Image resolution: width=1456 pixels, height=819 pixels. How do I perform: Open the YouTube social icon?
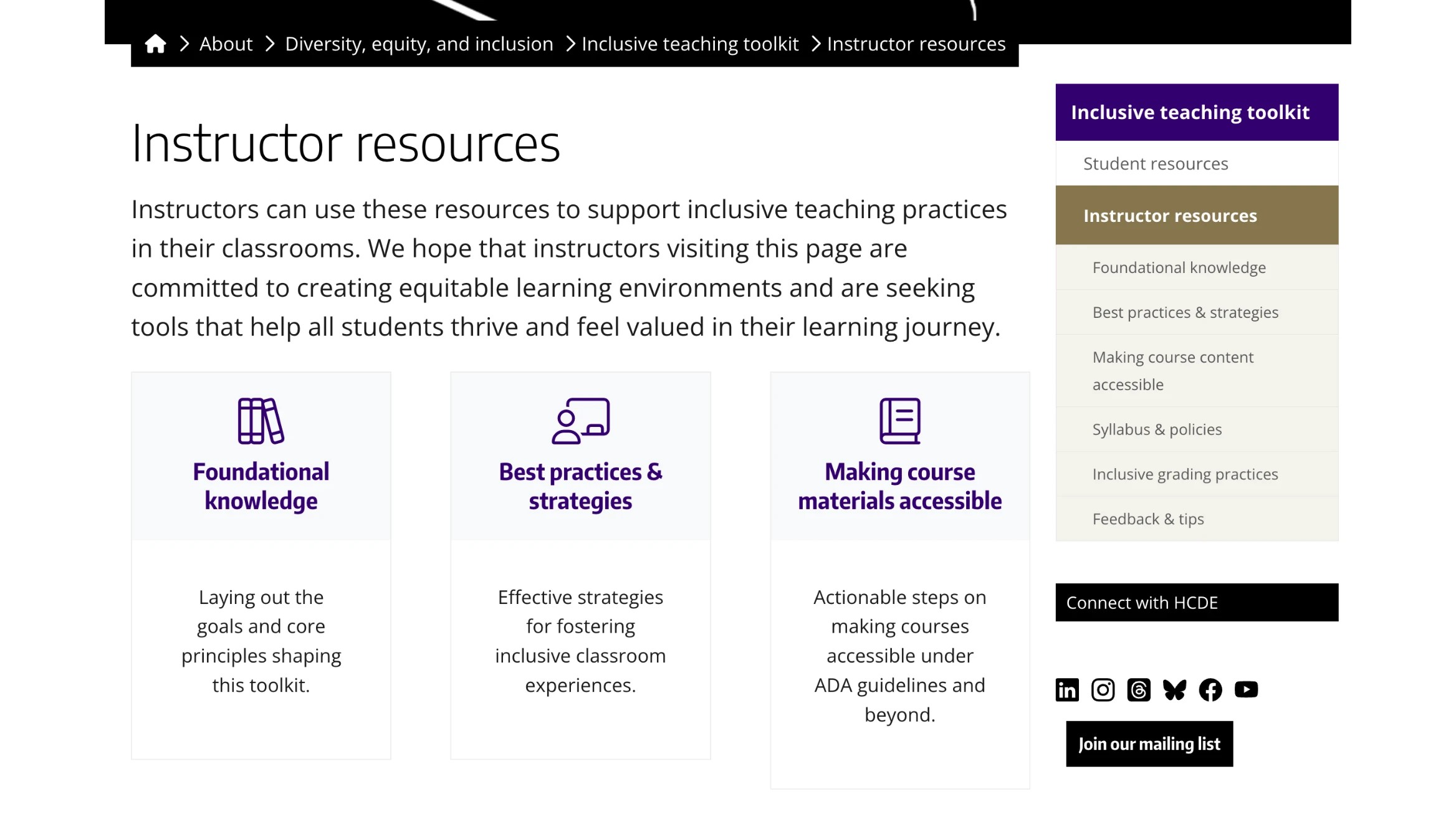pos(1246,689)
